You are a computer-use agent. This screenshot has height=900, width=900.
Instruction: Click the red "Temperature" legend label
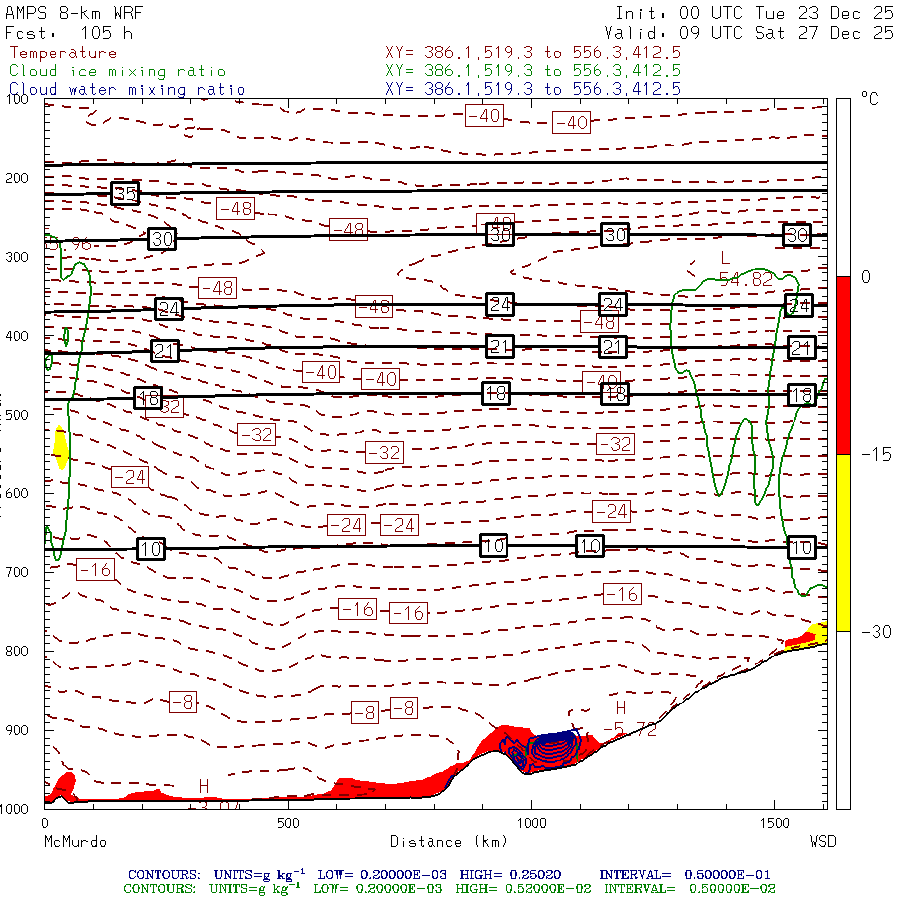(63, 53)
